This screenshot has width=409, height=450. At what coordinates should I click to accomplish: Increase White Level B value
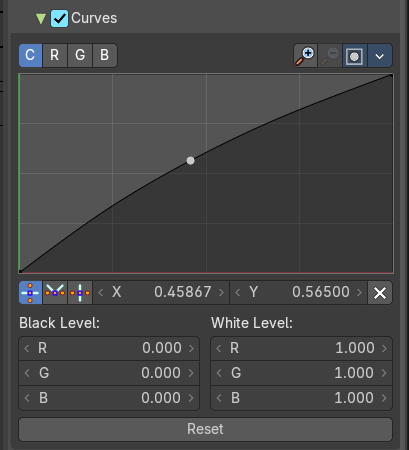click(384, 398)
